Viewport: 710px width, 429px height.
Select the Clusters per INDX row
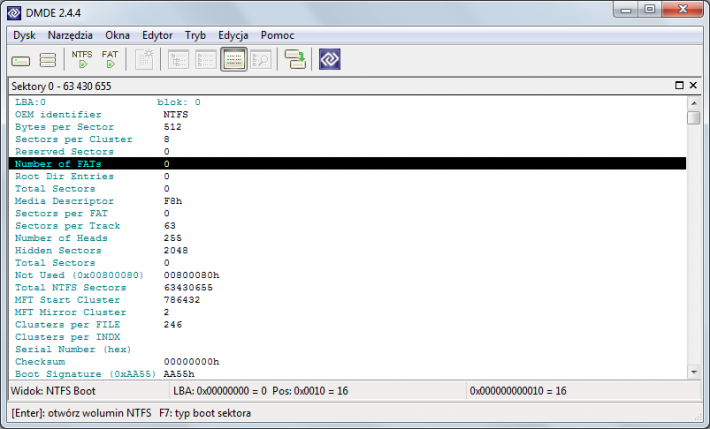(347, 337)
